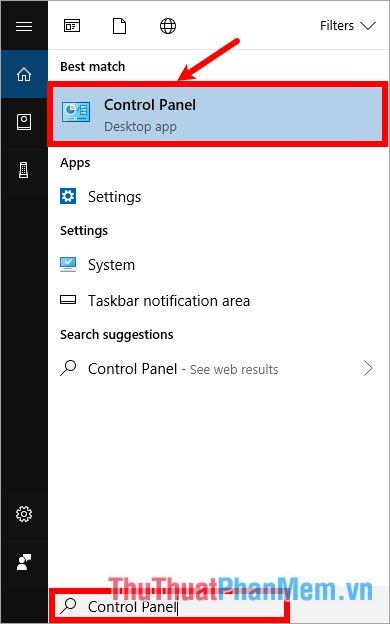This screenshot has height=624, width=390.
Task: Click the blue Settings gear icon
Action: click(x=68, y=196)
